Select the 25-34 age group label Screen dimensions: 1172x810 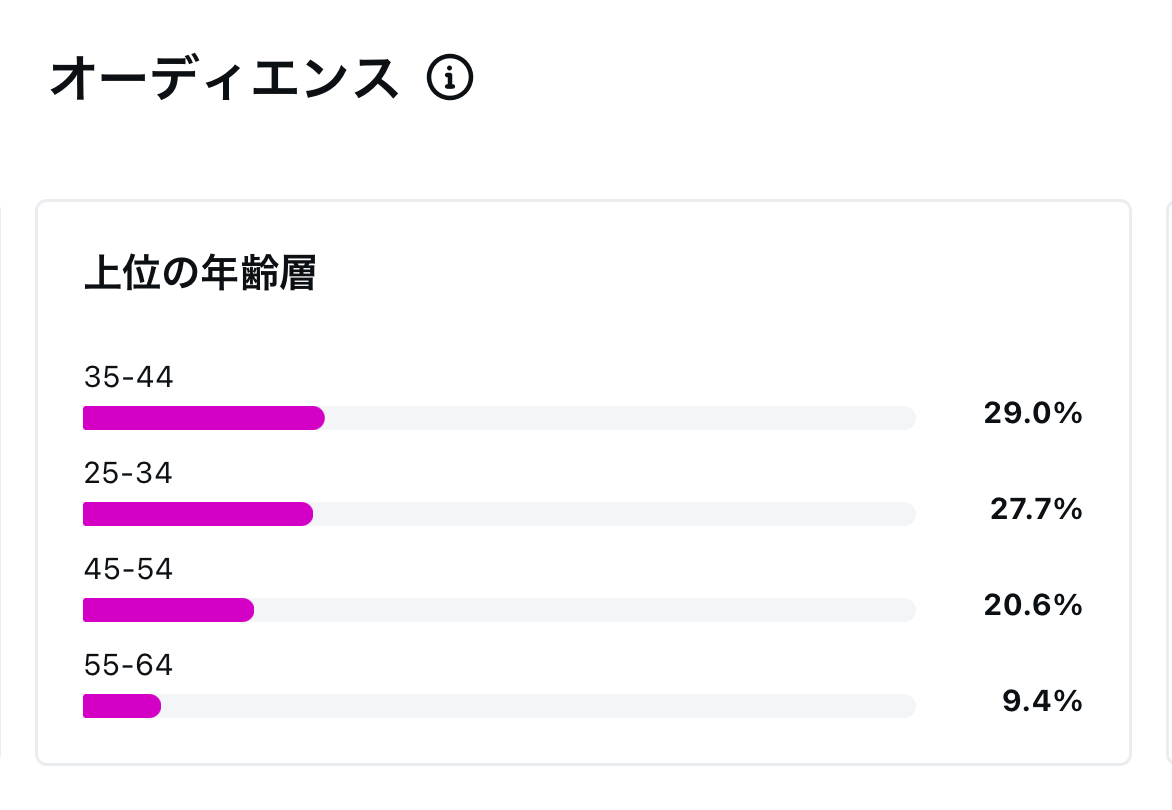129,473
